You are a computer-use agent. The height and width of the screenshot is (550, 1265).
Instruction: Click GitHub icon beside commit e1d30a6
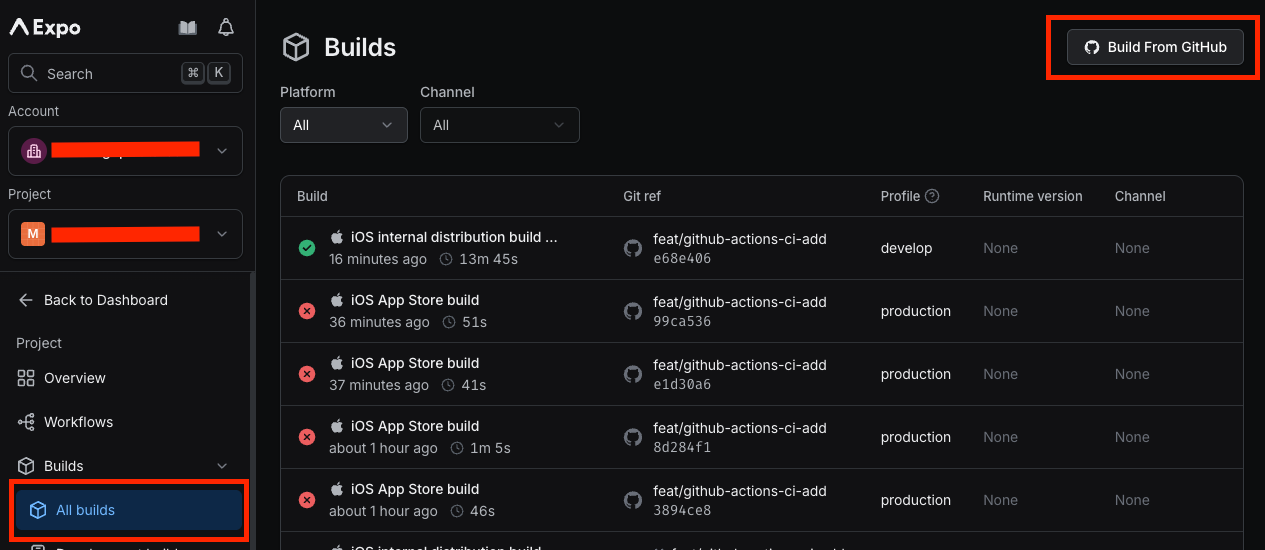(x=632, y=374)
